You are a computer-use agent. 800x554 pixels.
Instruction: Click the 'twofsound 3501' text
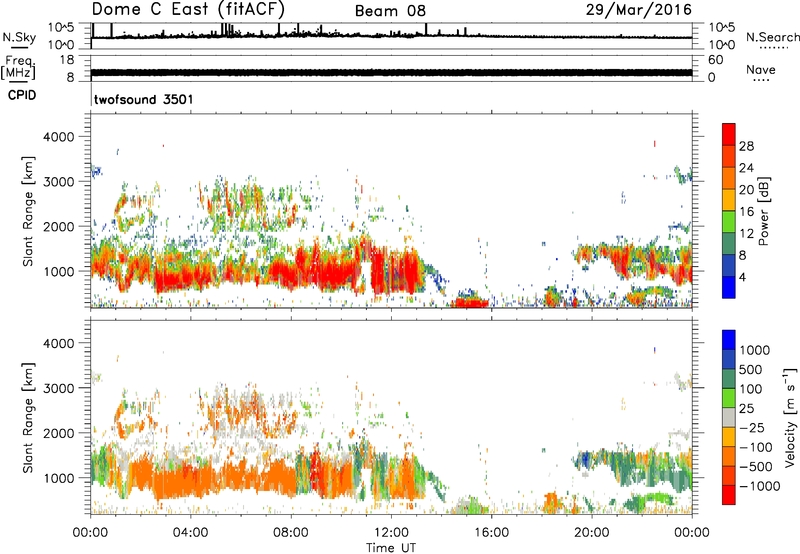pyautogui.click(x=143, y=99)
